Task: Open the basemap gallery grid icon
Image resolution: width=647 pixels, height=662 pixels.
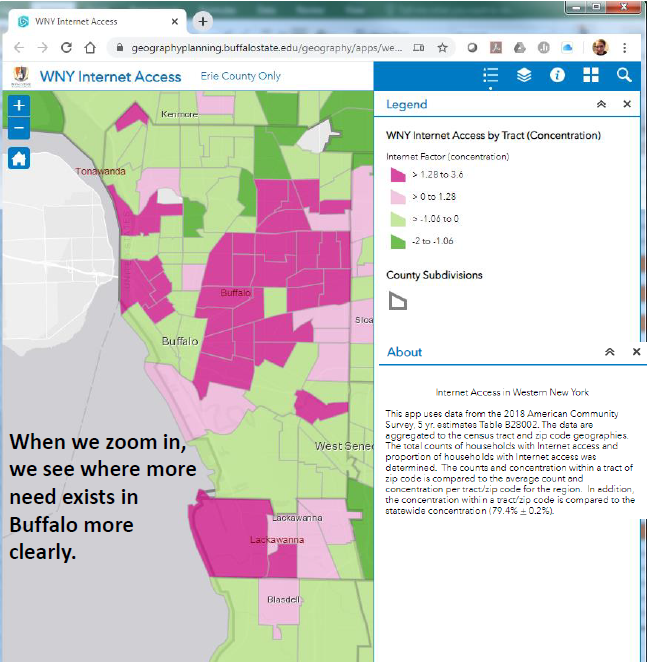Action: tap(591, 75)
